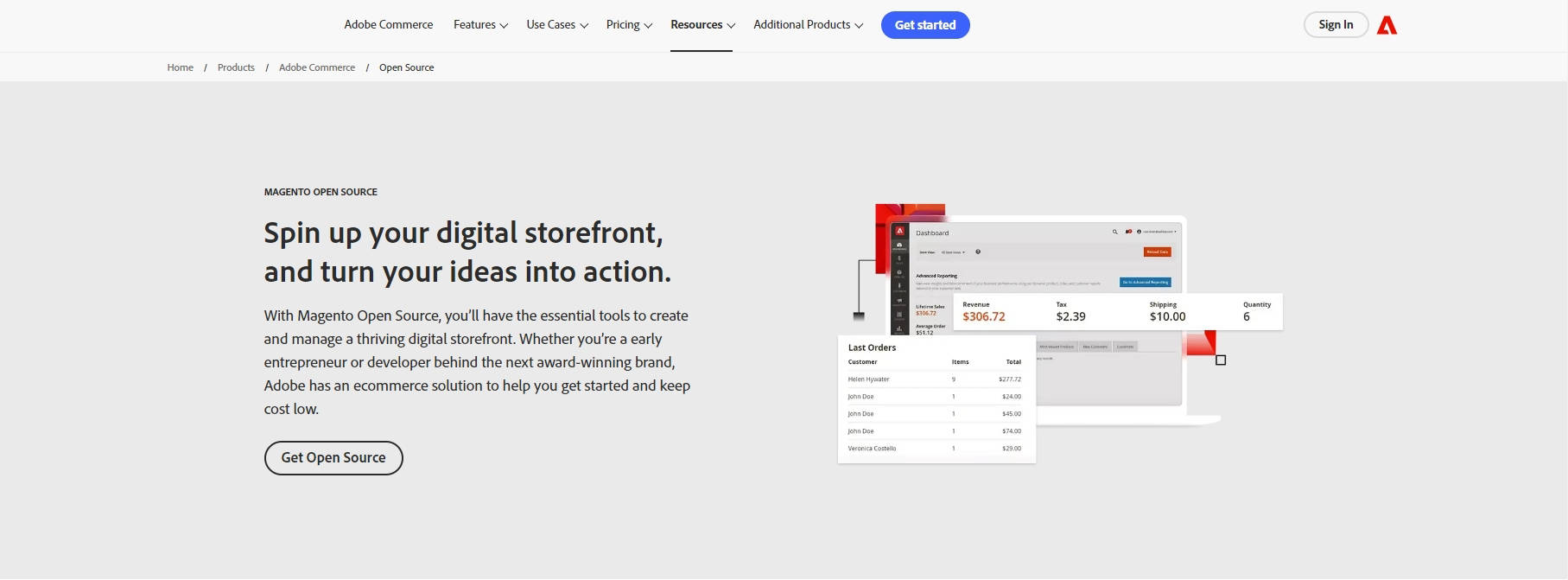Open the Products breadcrumb link
1568x580 pixels.
(236, 67)
